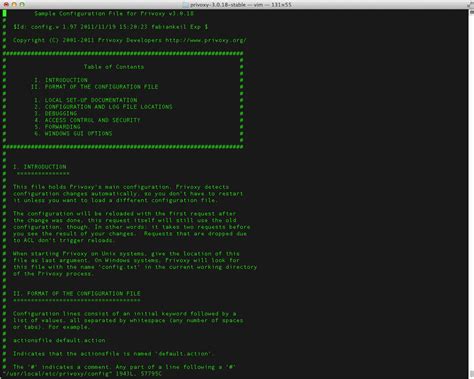
Task: Click '2. CONFIGURATION AND LOG FILE LOCATIONS' entry
Action: 103,107
